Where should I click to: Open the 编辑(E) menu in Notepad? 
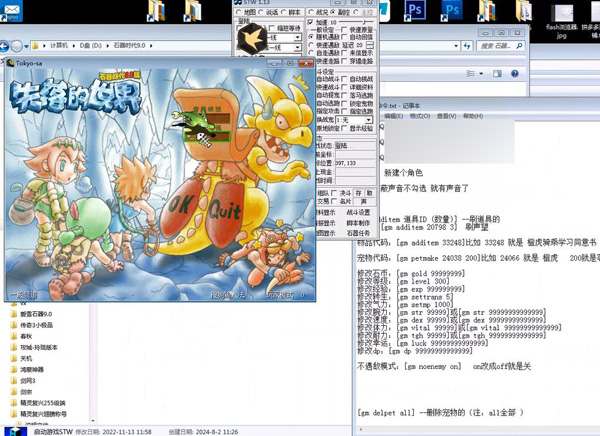tap(393, 116)
